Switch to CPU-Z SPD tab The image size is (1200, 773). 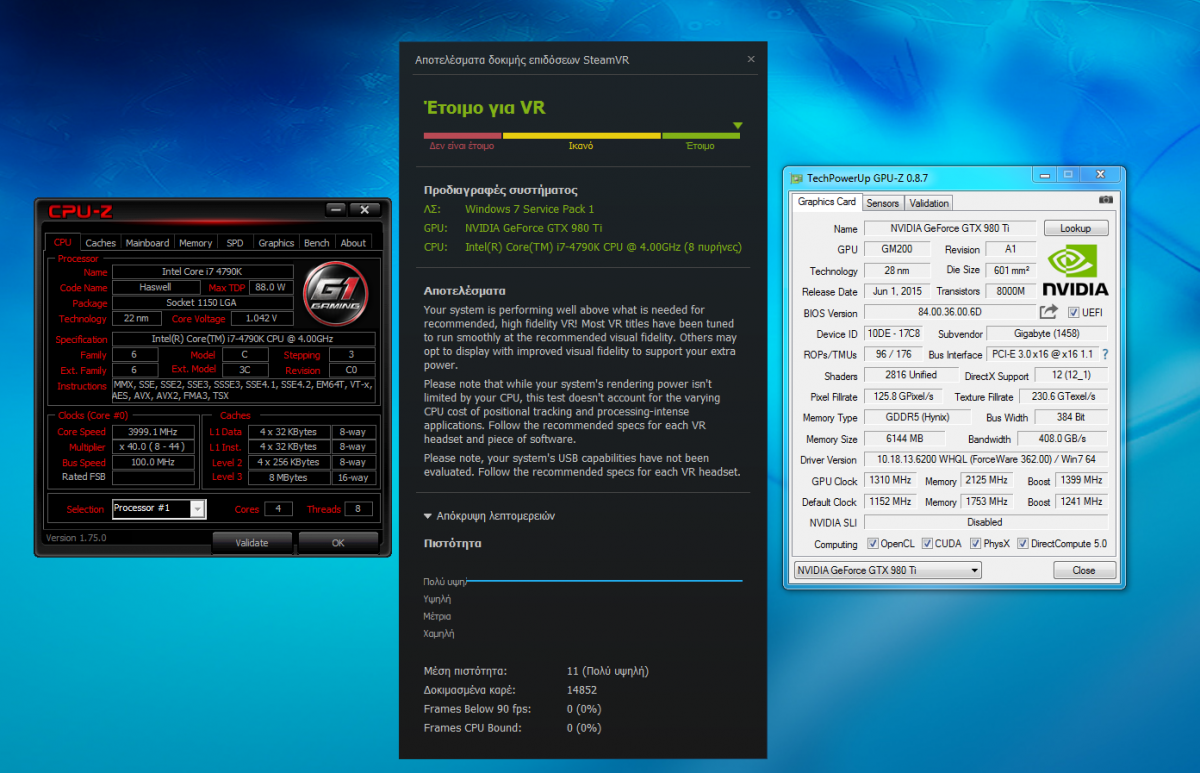(235, 243)
